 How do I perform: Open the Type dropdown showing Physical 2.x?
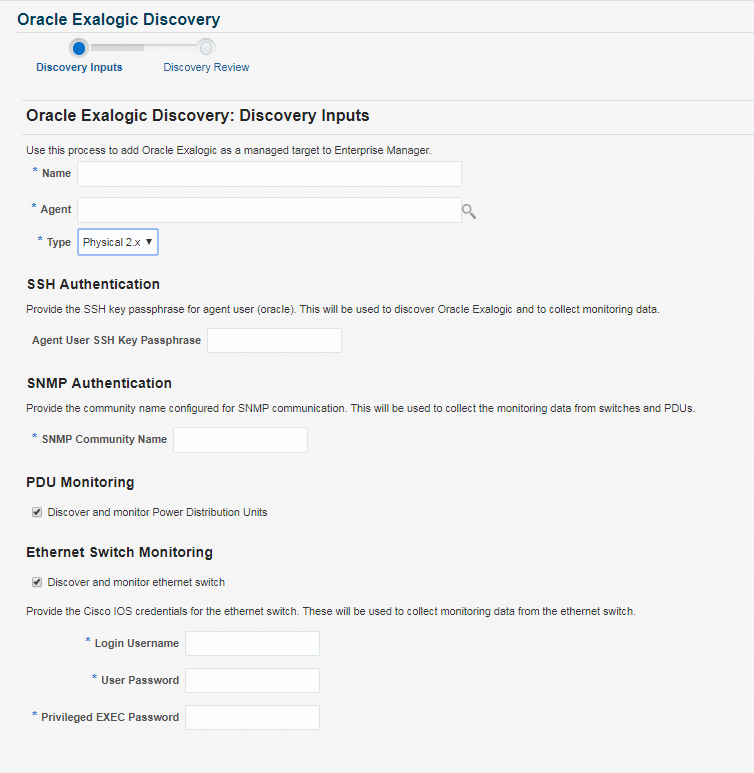[118, 242]
